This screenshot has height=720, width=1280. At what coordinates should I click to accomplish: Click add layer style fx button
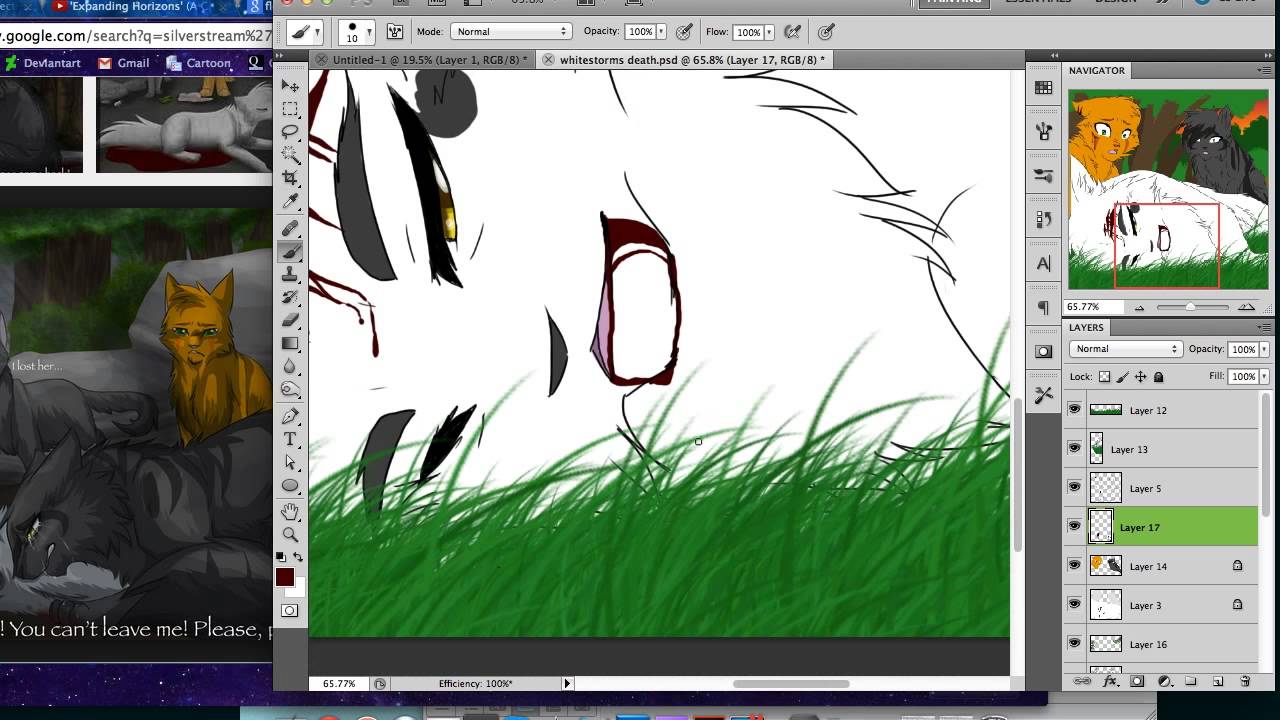click(1110, 681)
